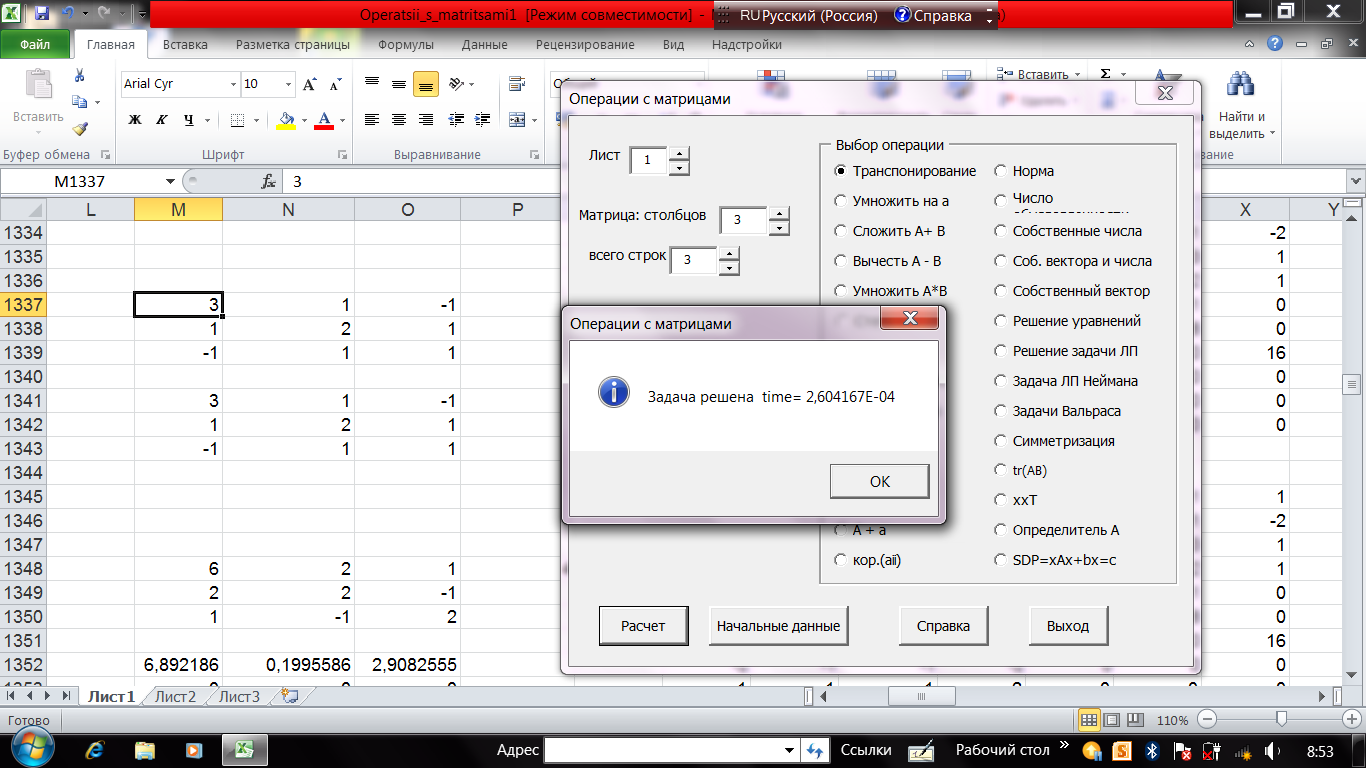Click the text orientation icon
1366x768 pixels.
coord(457,85)
